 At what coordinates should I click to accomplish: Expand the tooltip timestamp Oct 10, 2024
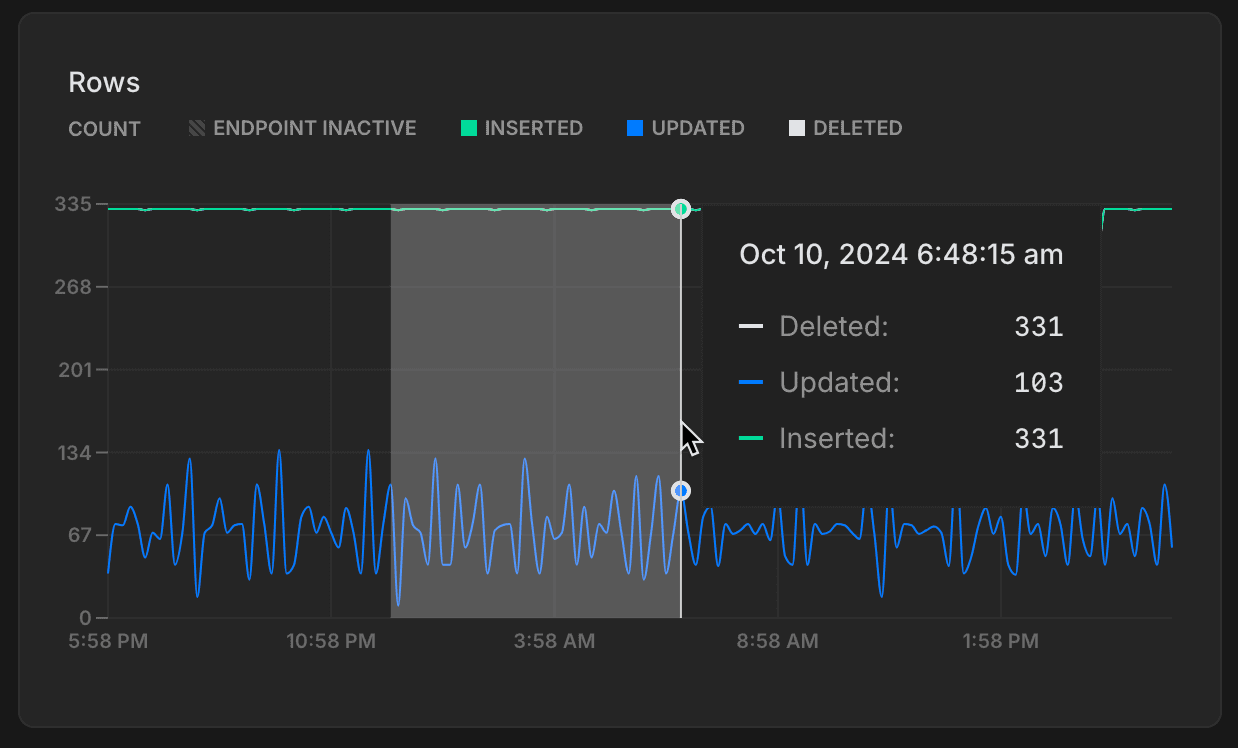pyautogui.click(x=900, y=254)
